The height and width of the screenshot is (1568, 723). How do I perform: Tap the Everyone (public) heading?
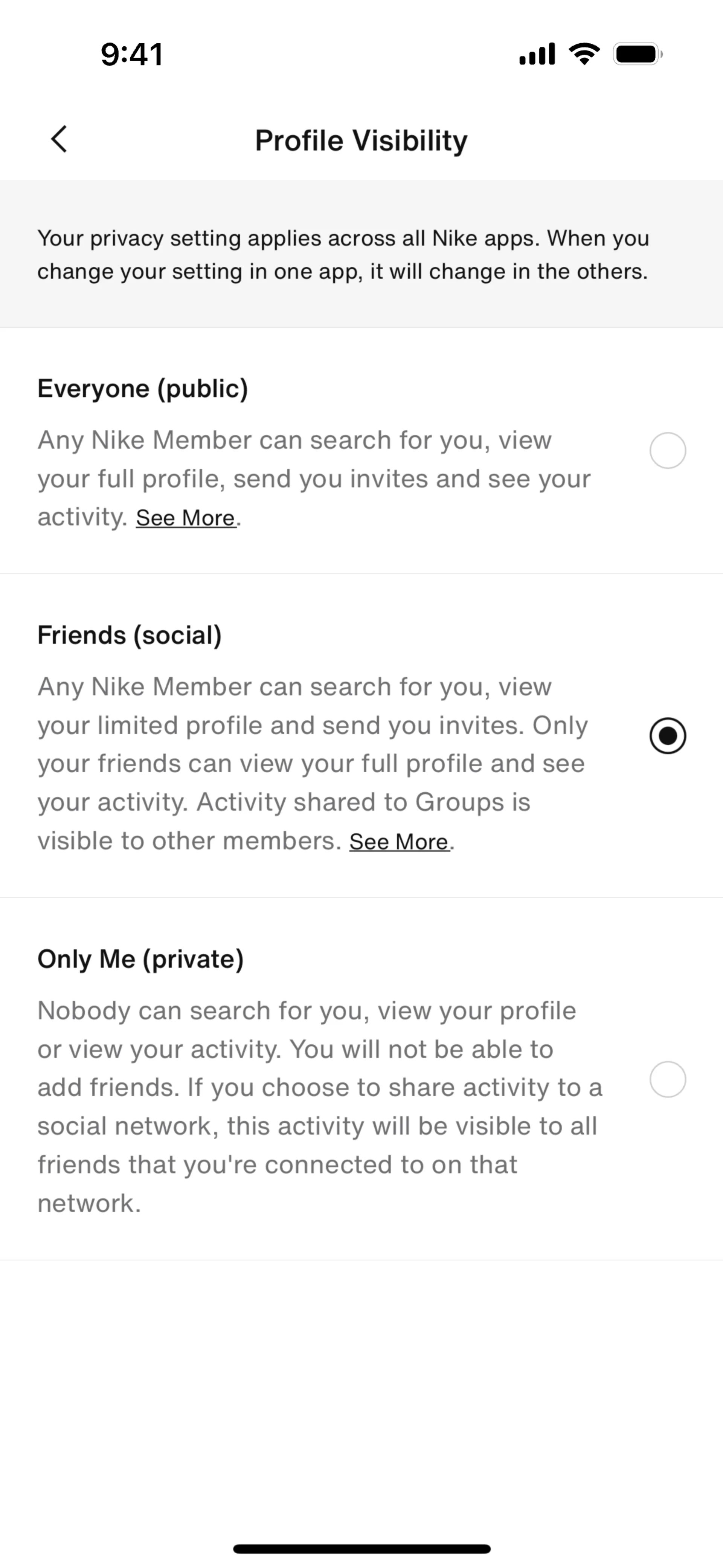pyautogui.click(x=142, y=388)
